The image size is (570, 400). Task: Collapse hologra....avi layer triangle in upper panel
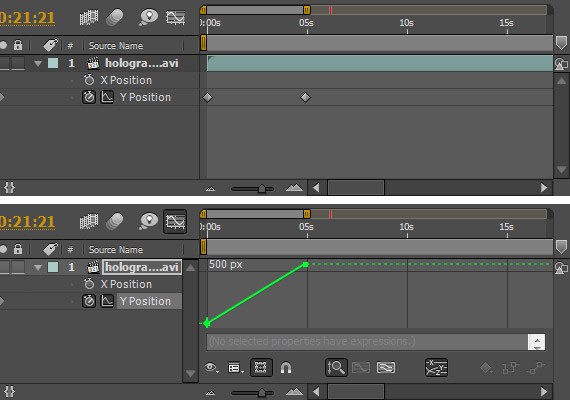click(38, 64)
